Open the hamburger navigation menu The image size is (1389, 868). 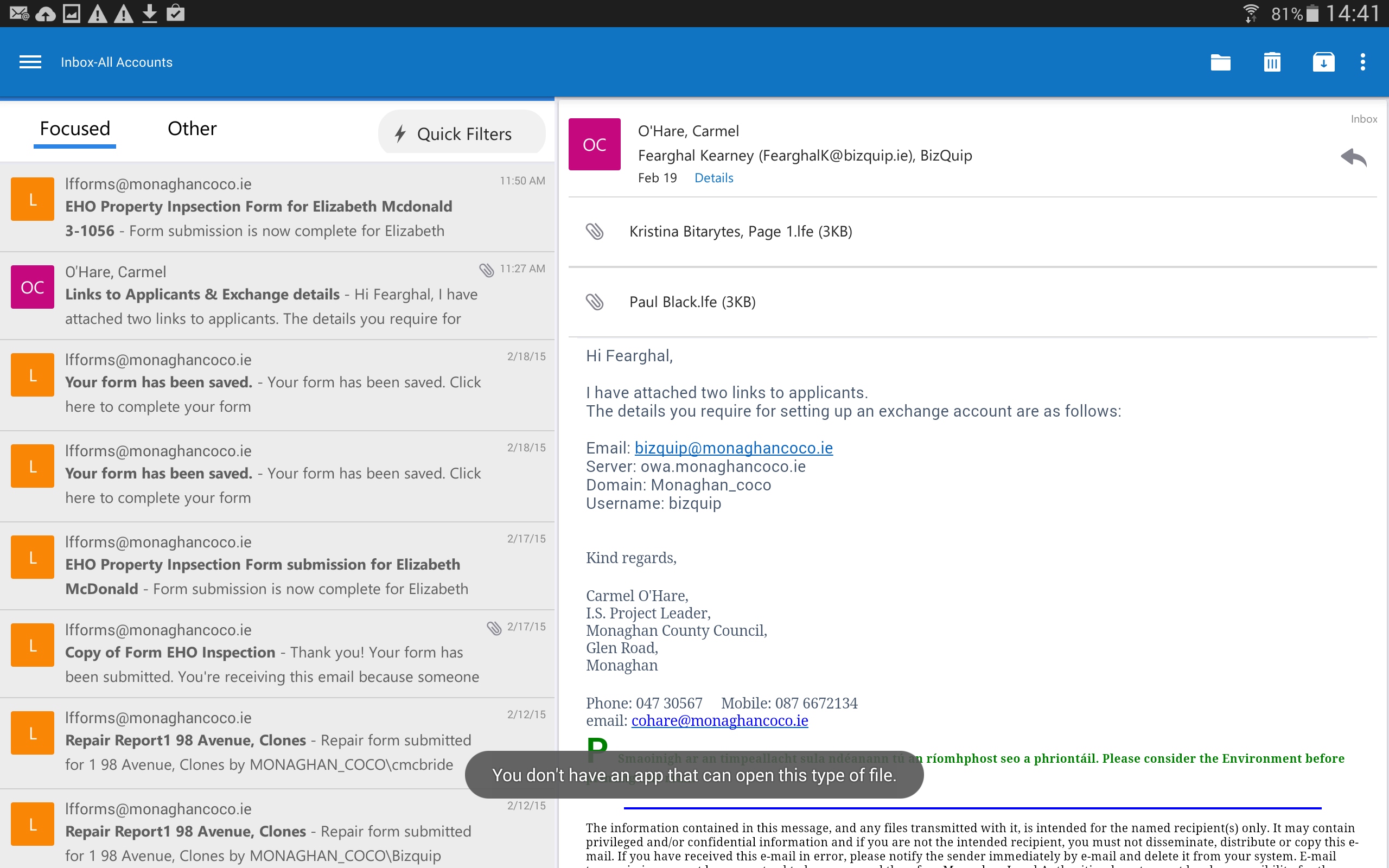30,62
